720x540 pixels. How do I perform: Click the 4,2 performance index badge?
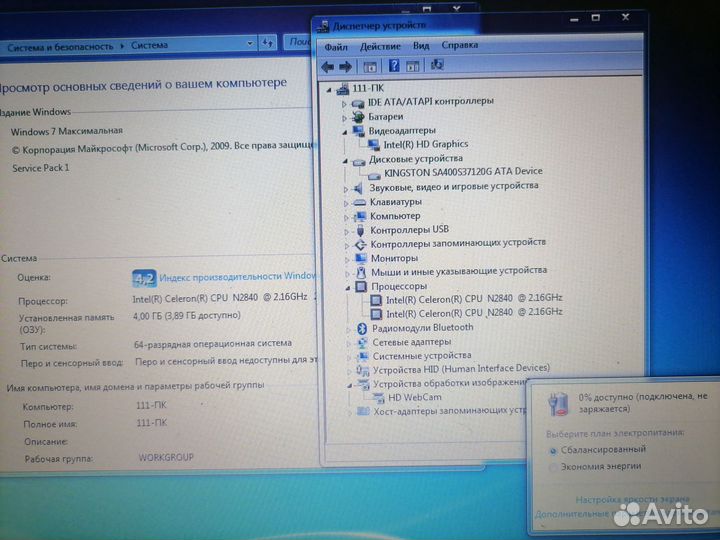point(145,279)
